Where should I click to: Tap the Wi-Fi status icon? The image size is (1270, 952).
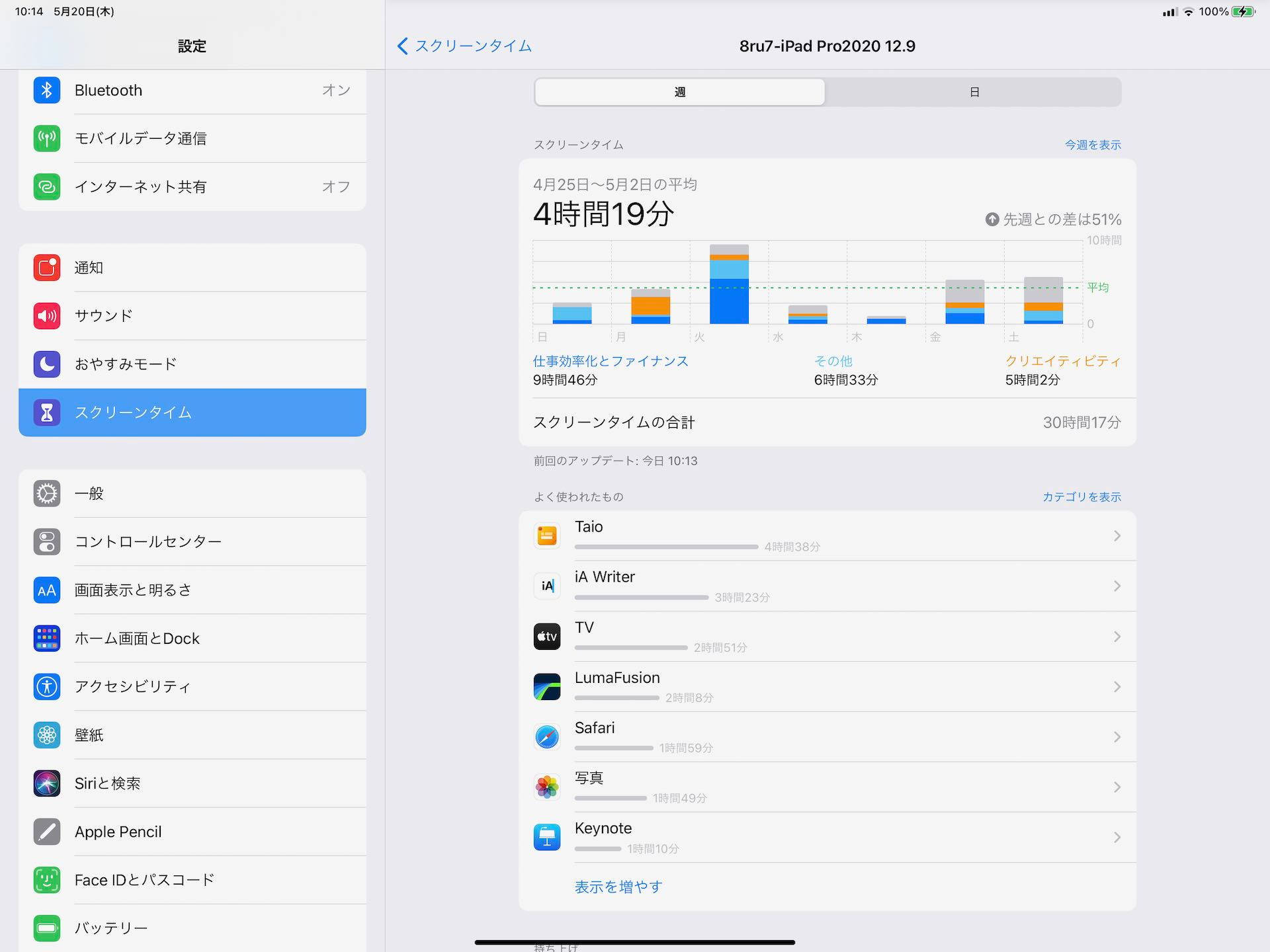(x=1189, y=12)
